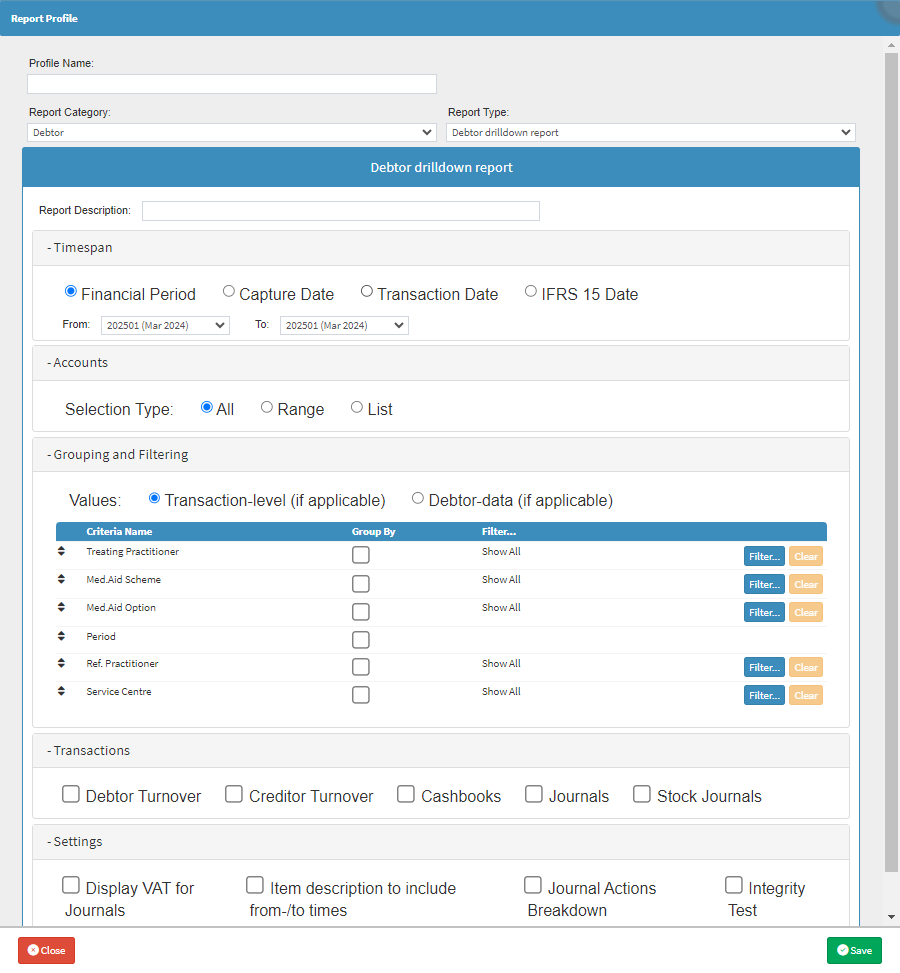The width and height of the screenshot is (900, 973).
Task: Click sort arrows icon beside Treating Practitioner
Action: 61,551
